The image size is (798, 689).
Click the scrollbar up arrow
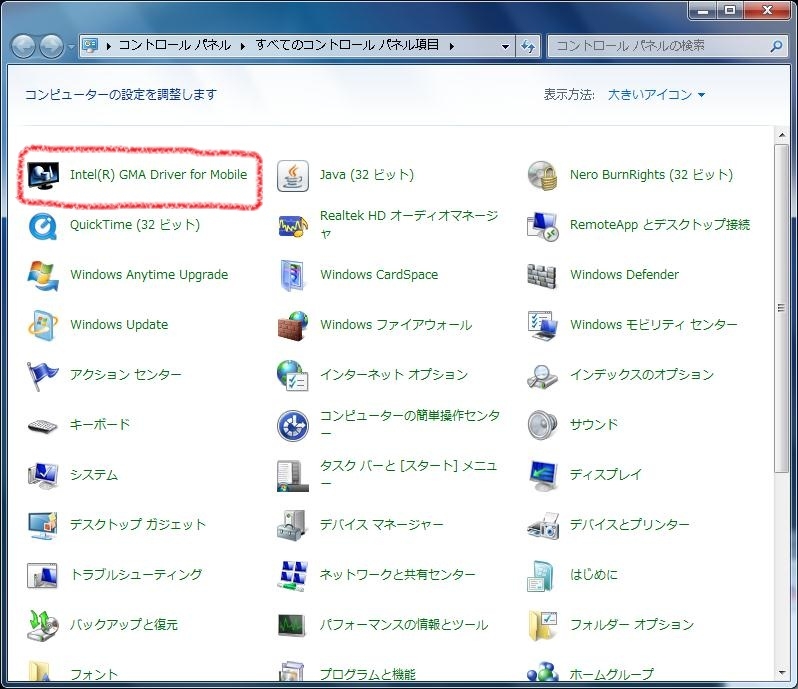click(x=782, y=135)
